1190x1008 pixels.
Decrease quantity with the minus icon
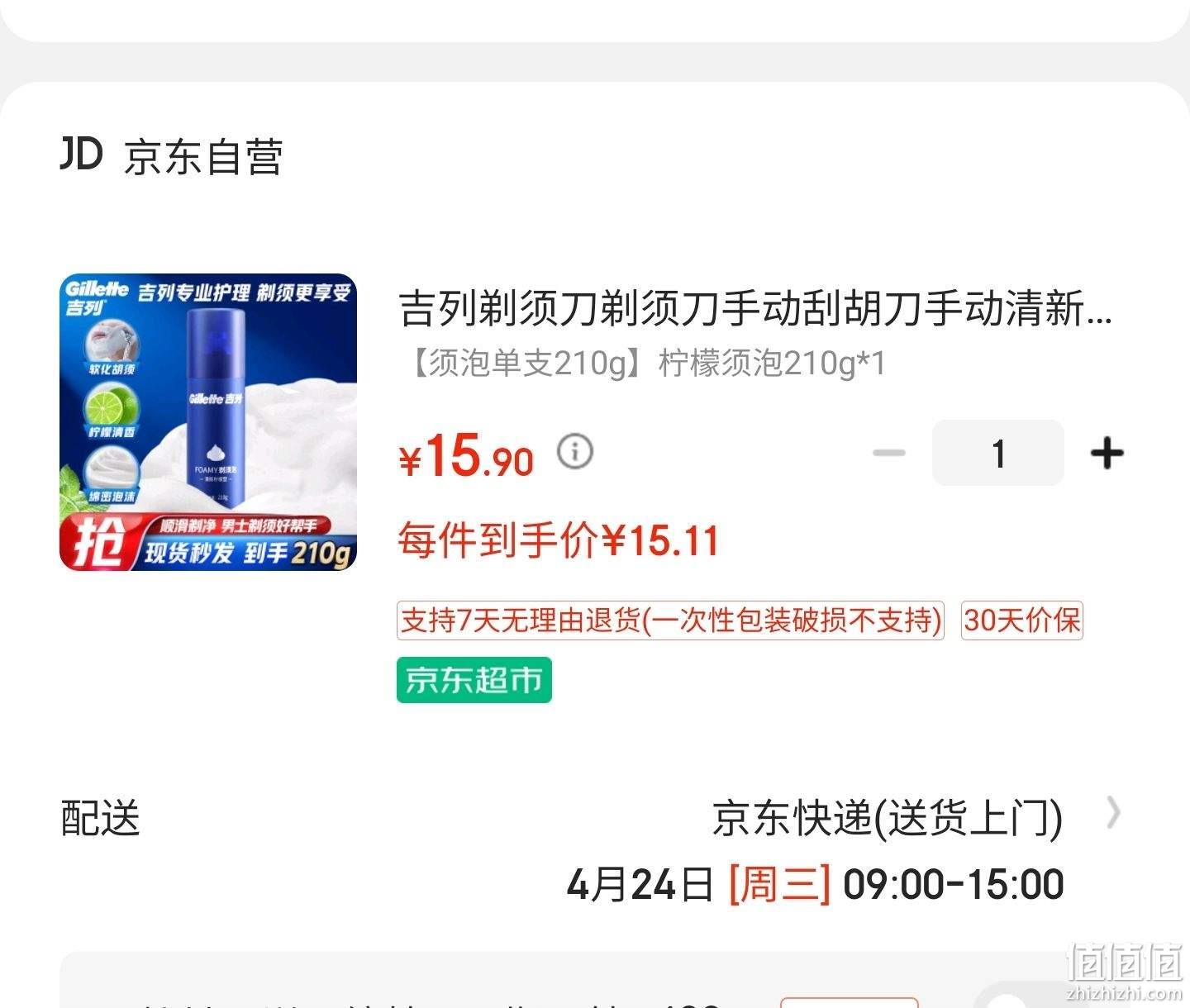[x=889, y=453]
